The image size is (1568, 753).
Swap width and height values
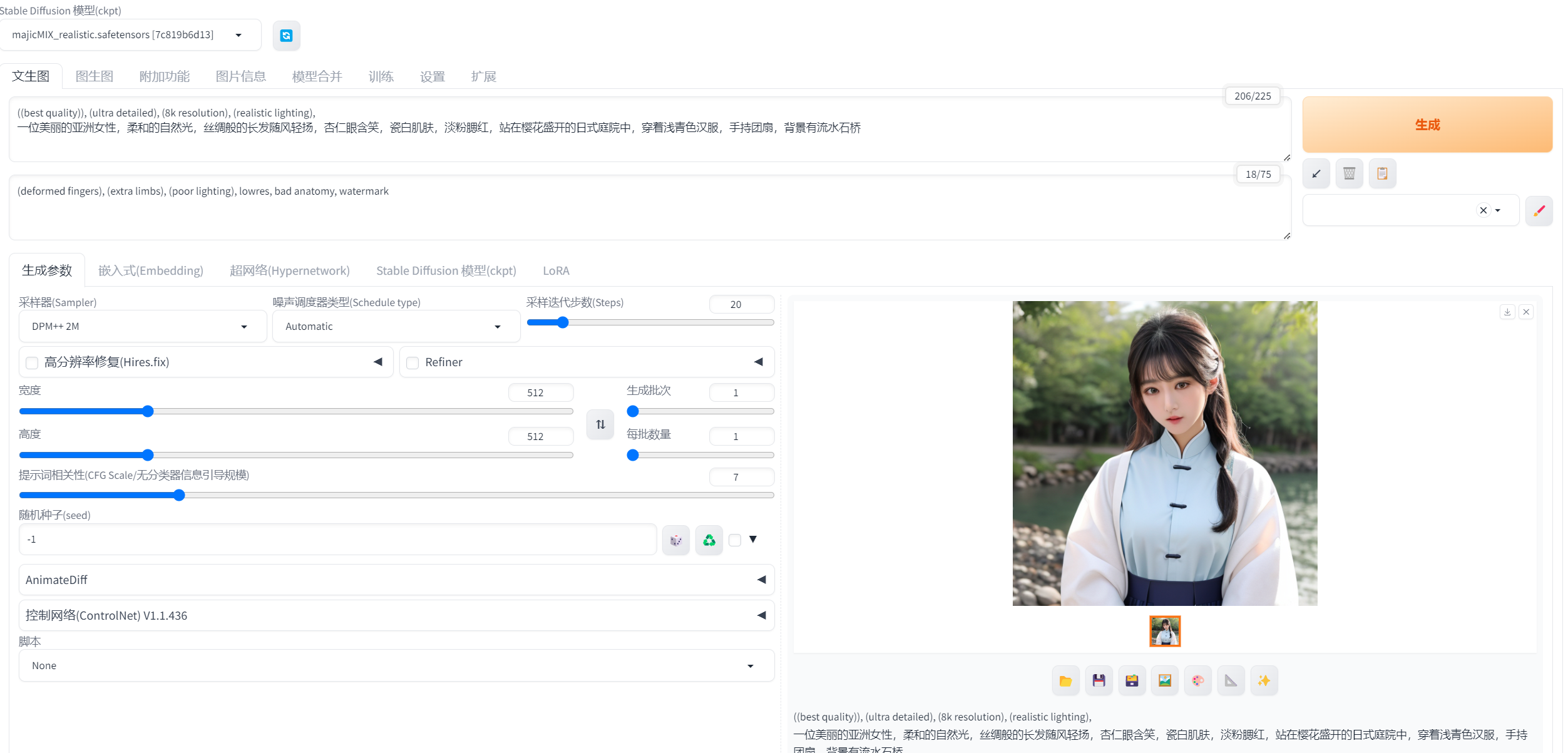point(600,424)
